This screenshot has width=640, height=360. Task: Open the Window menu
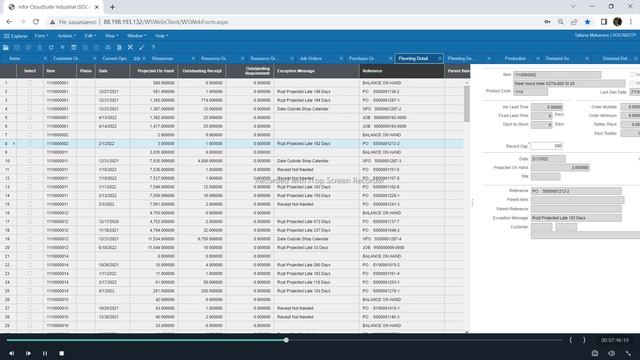point(136,36)
